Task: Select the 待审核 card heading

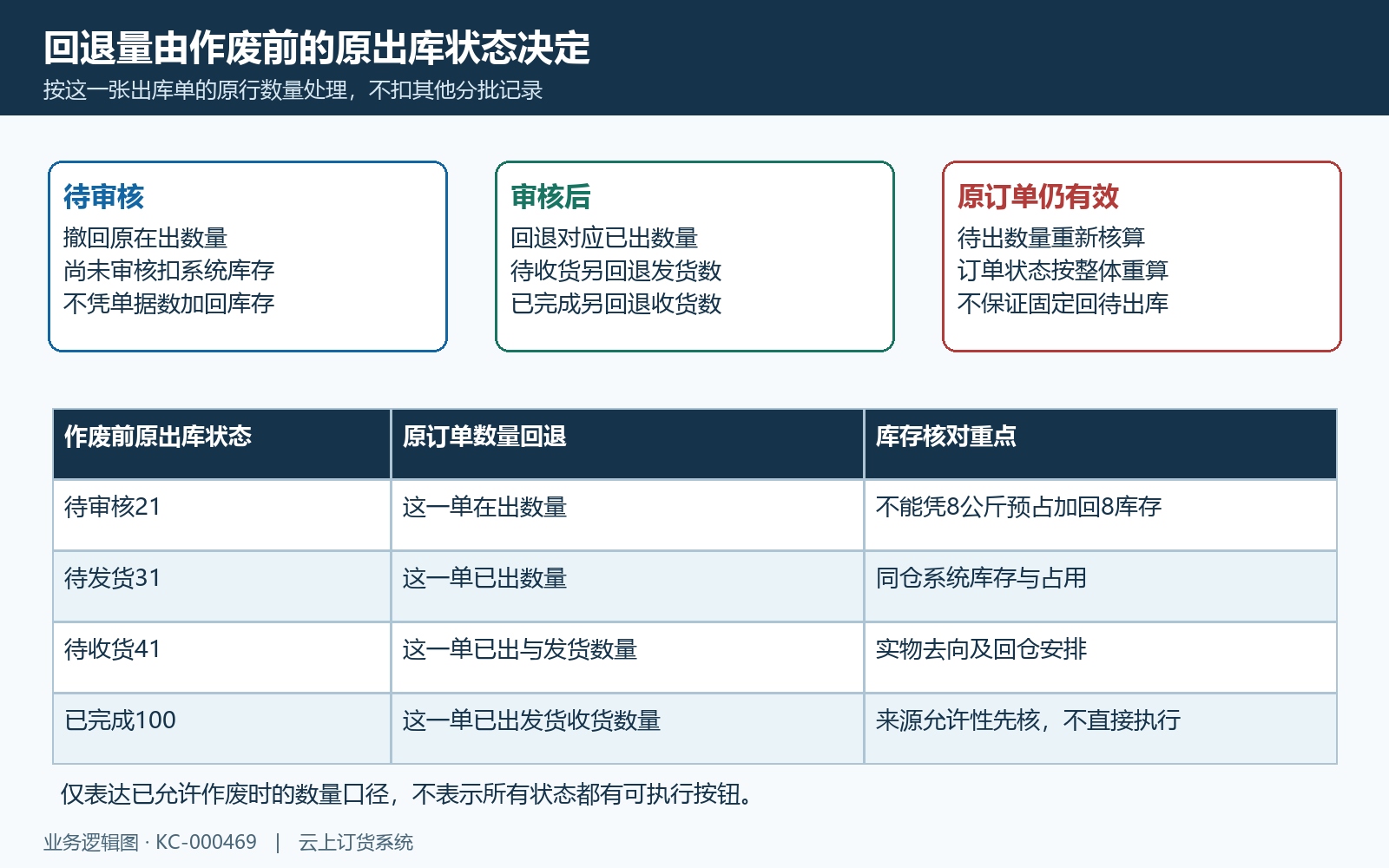Action: tap(103, 197)
